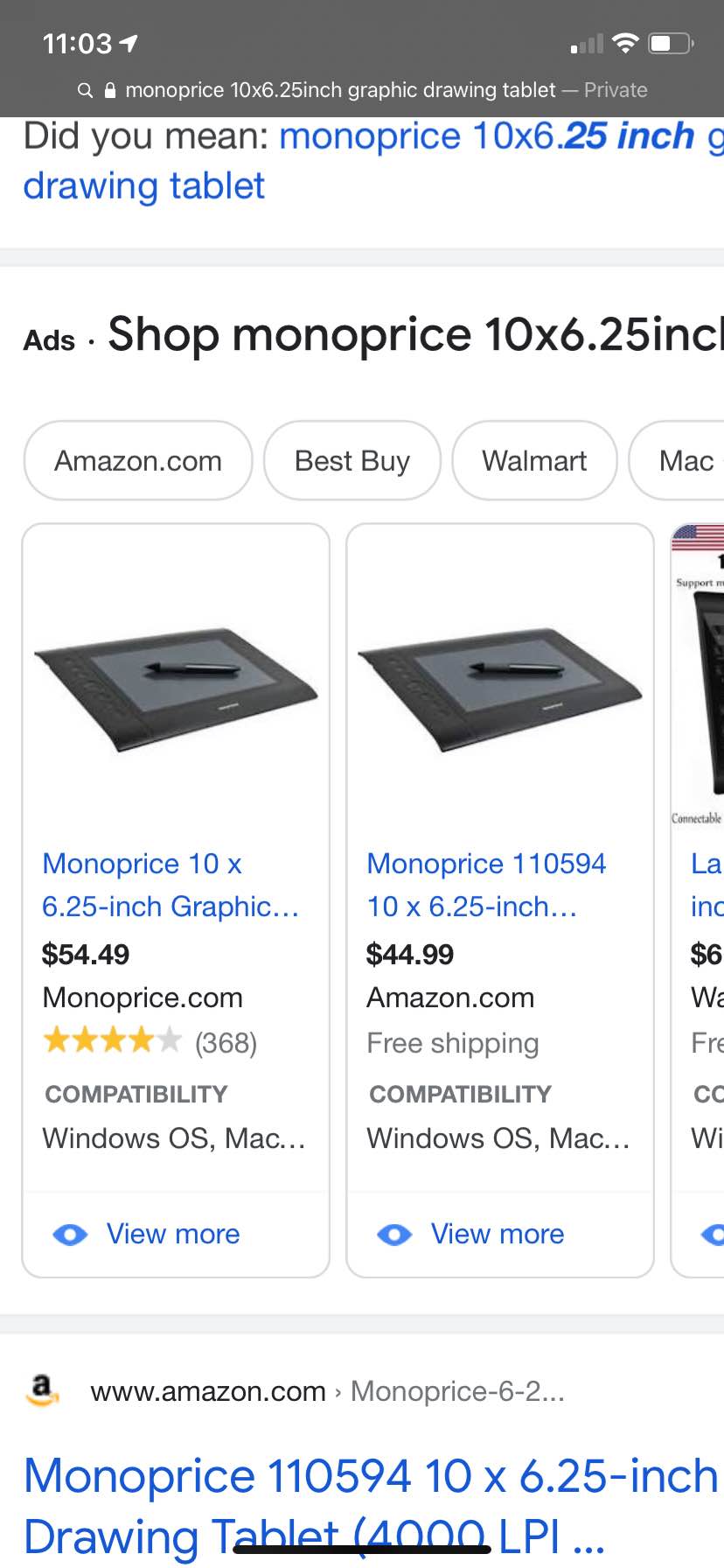Tap the Amazon favicon beside www.amazon.com
The image size is (724, 1568).
point(42,1389)
